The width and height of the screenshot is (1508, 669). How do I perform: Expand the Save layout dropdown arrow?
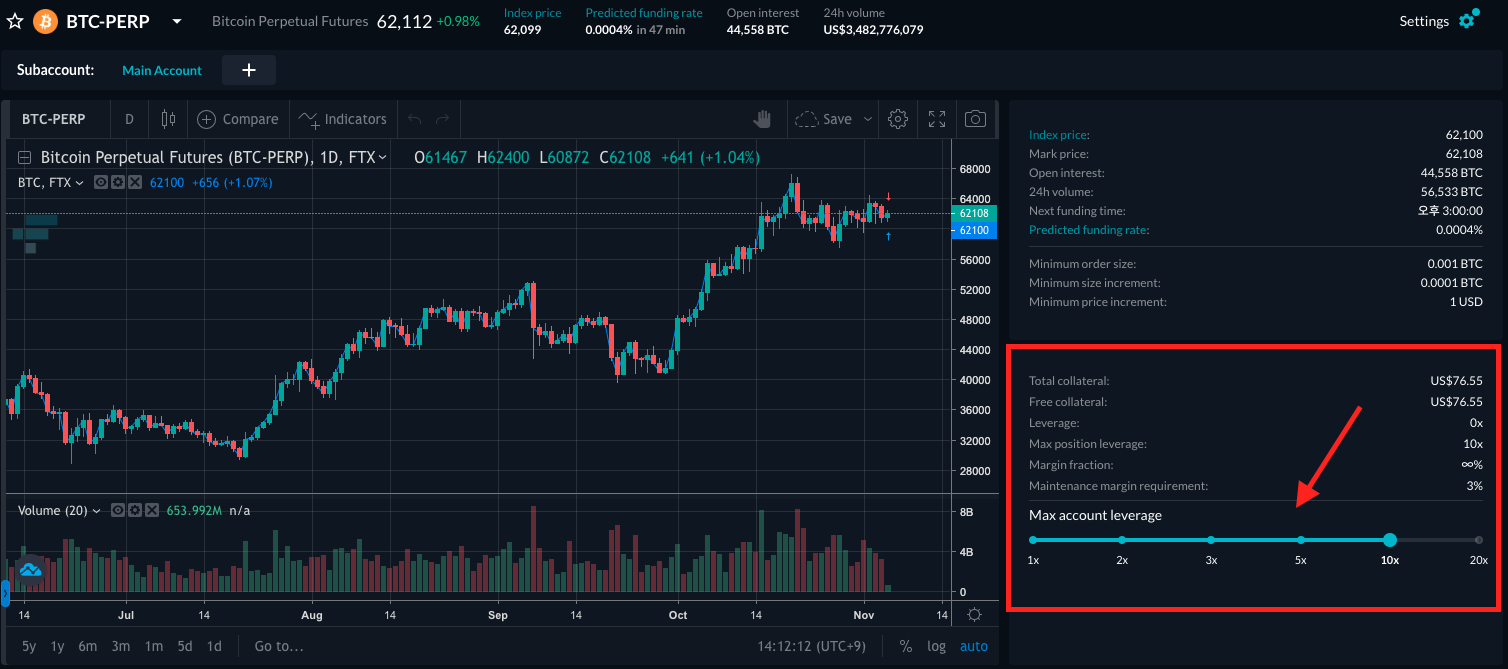868,119
